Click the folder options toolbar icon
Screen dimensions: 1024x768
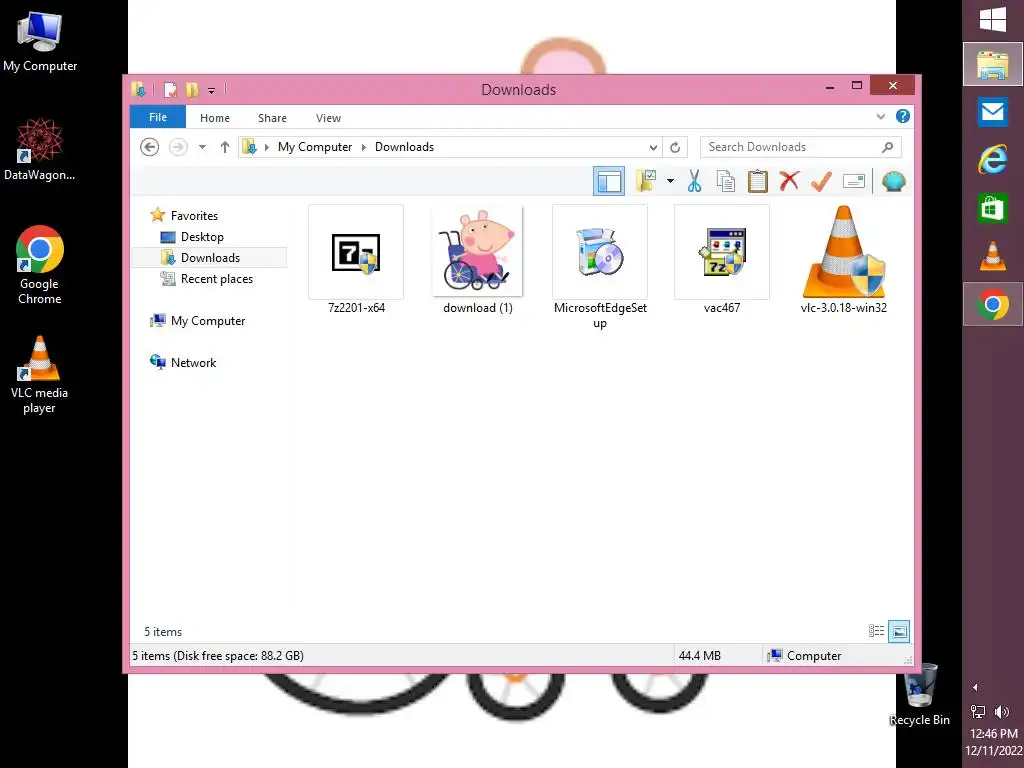click(646, 181)
